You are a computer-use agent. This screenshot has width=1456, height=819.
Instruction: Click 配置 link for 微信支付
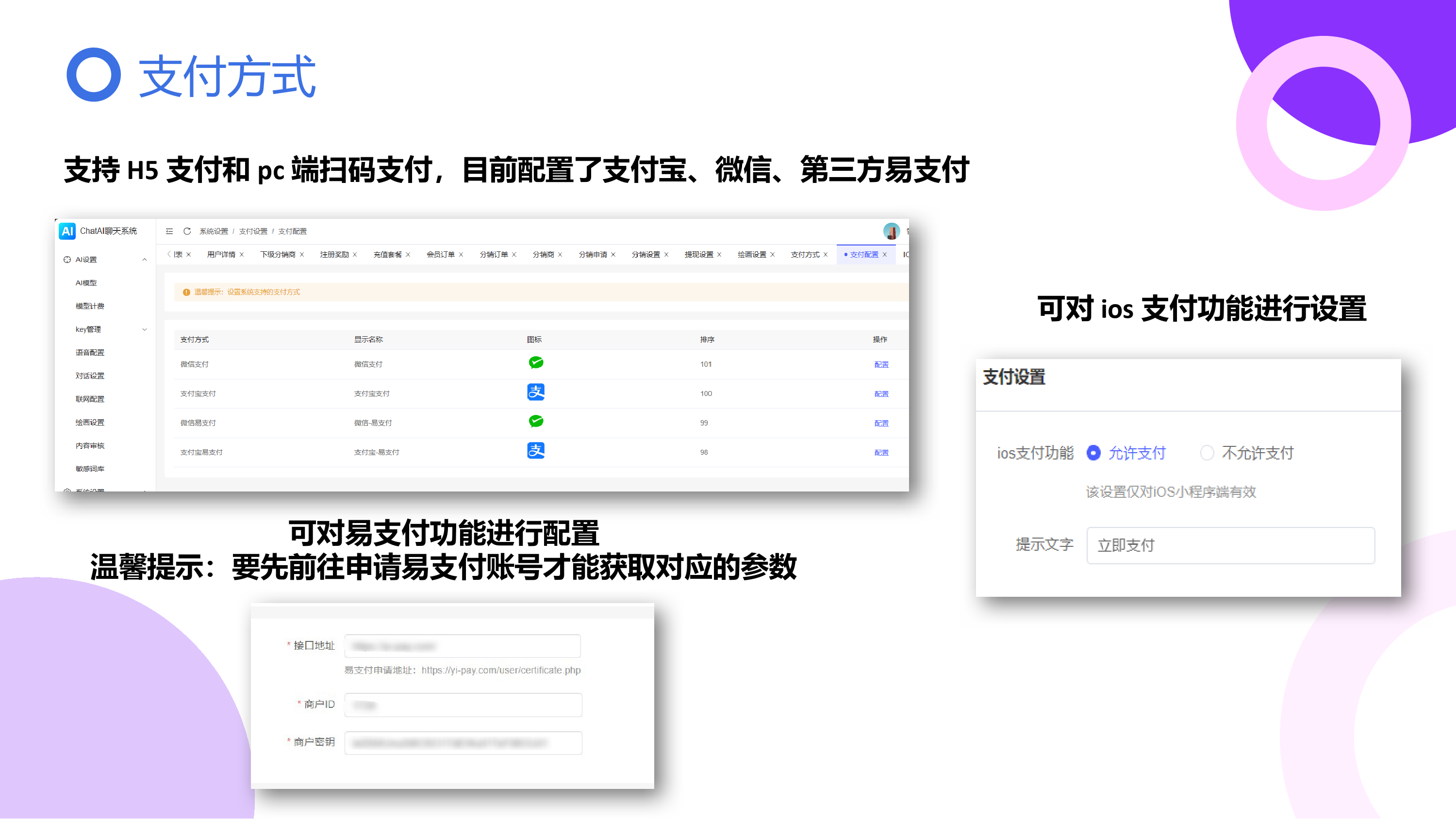[881, 364]
